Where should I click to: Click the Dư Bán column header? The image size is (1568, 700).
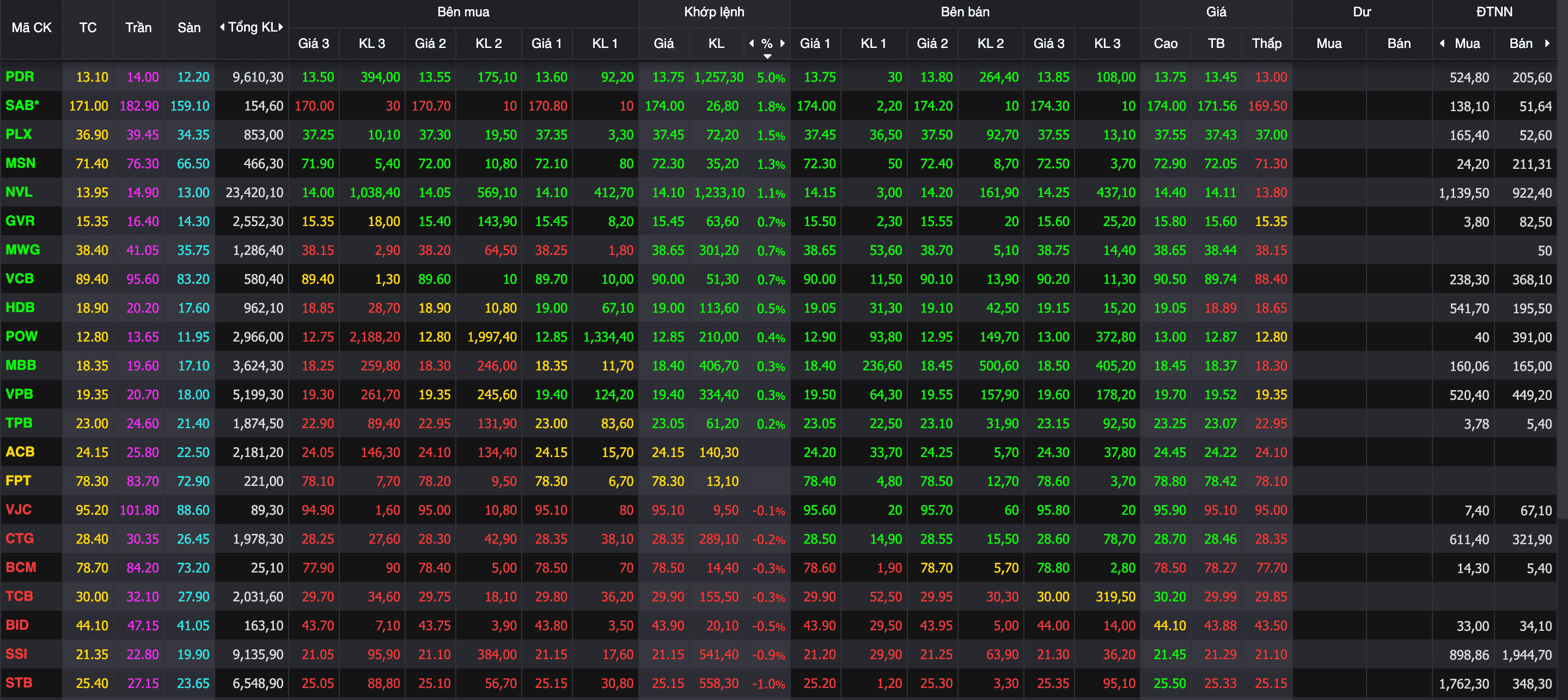[1398, 43]
